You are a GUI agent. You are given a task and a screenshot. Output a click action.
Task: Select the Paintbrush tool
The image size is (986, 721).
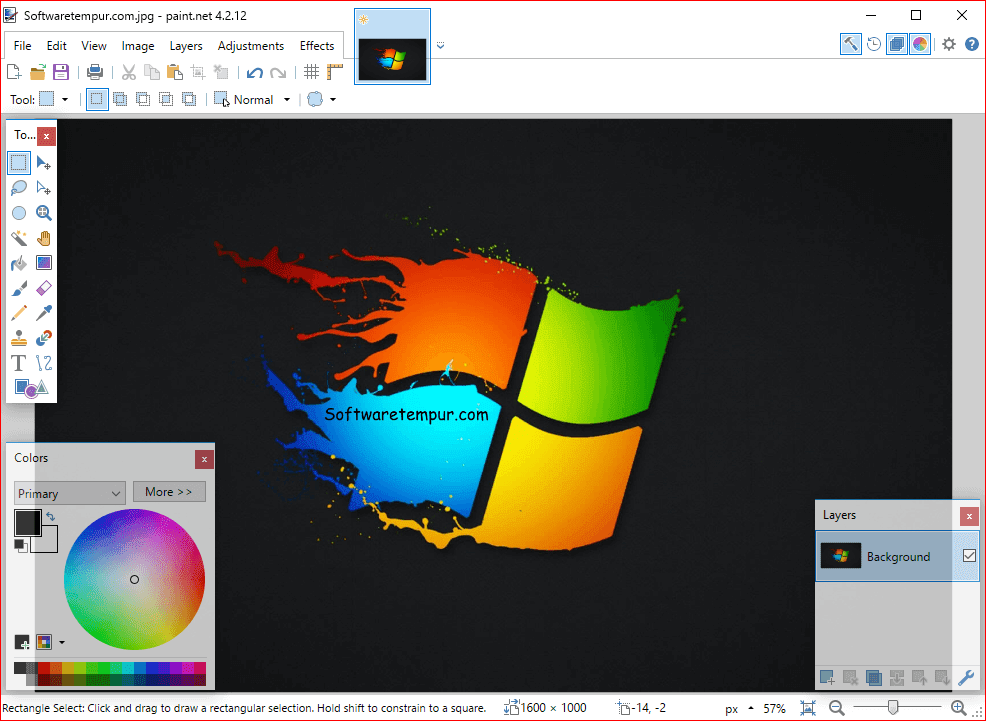click(x=19, y=288)
